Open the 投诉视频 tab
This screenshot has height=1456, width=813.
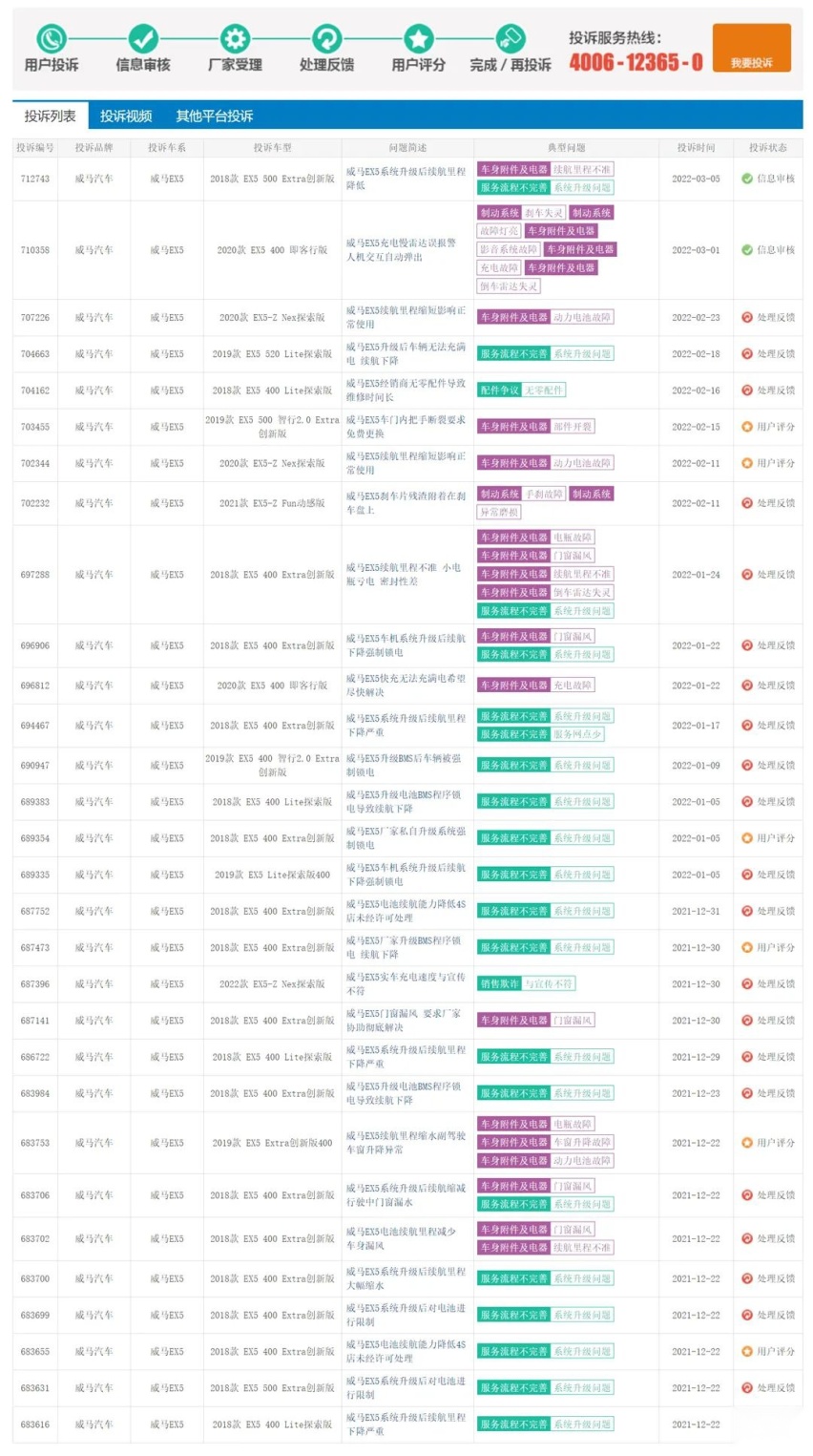[x=126, y=116]
